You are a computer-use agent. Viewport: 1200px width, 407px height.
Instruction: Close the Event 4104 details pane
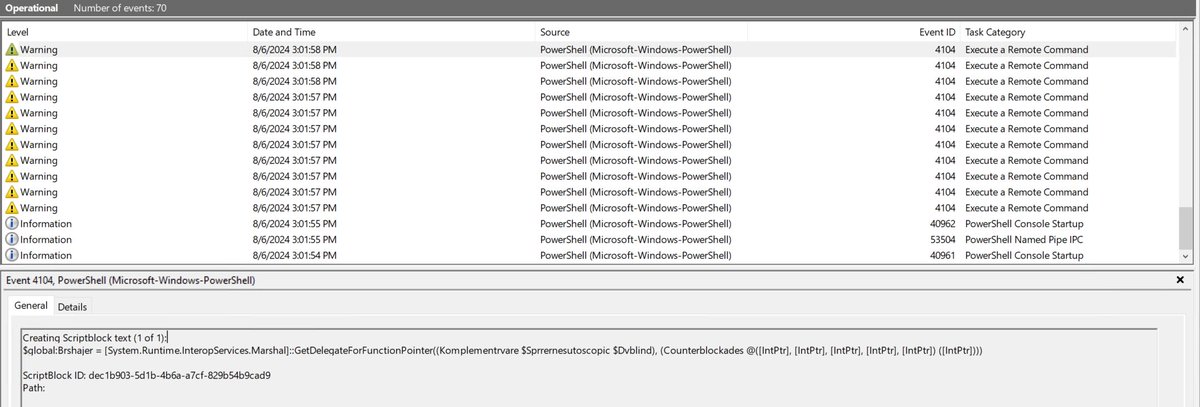tap(1180, 281)
